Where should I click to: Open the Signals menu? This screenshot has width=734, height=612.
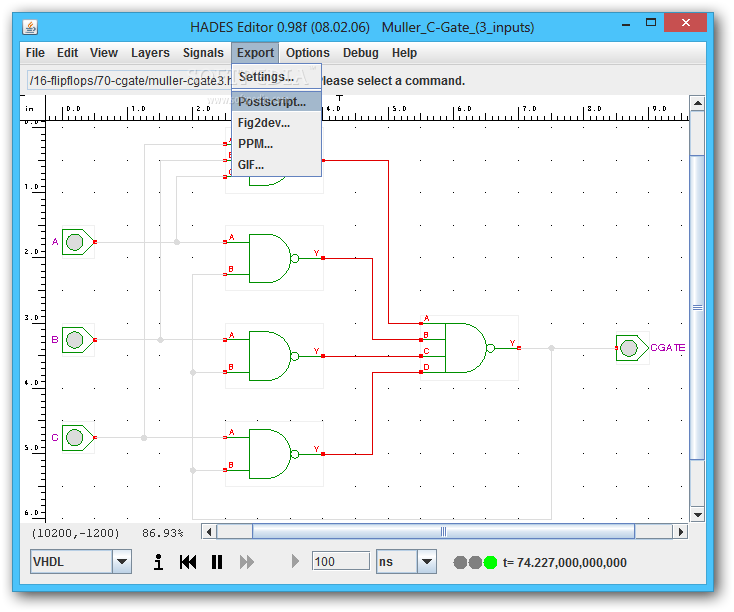(203, 53)
